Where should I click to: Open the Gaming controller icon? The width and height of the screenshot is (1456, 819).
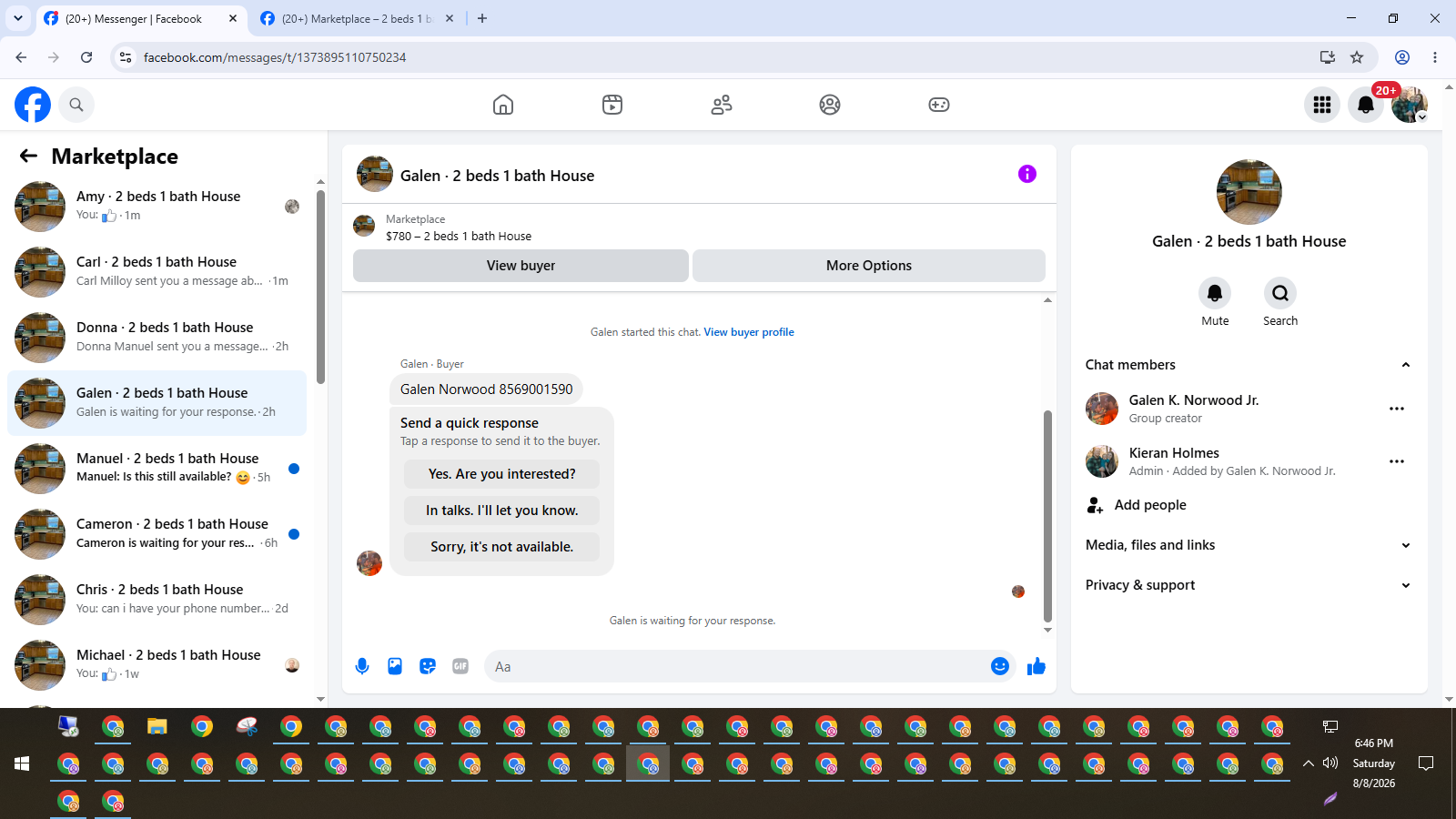pyautogui.click(x=939, y=105)
